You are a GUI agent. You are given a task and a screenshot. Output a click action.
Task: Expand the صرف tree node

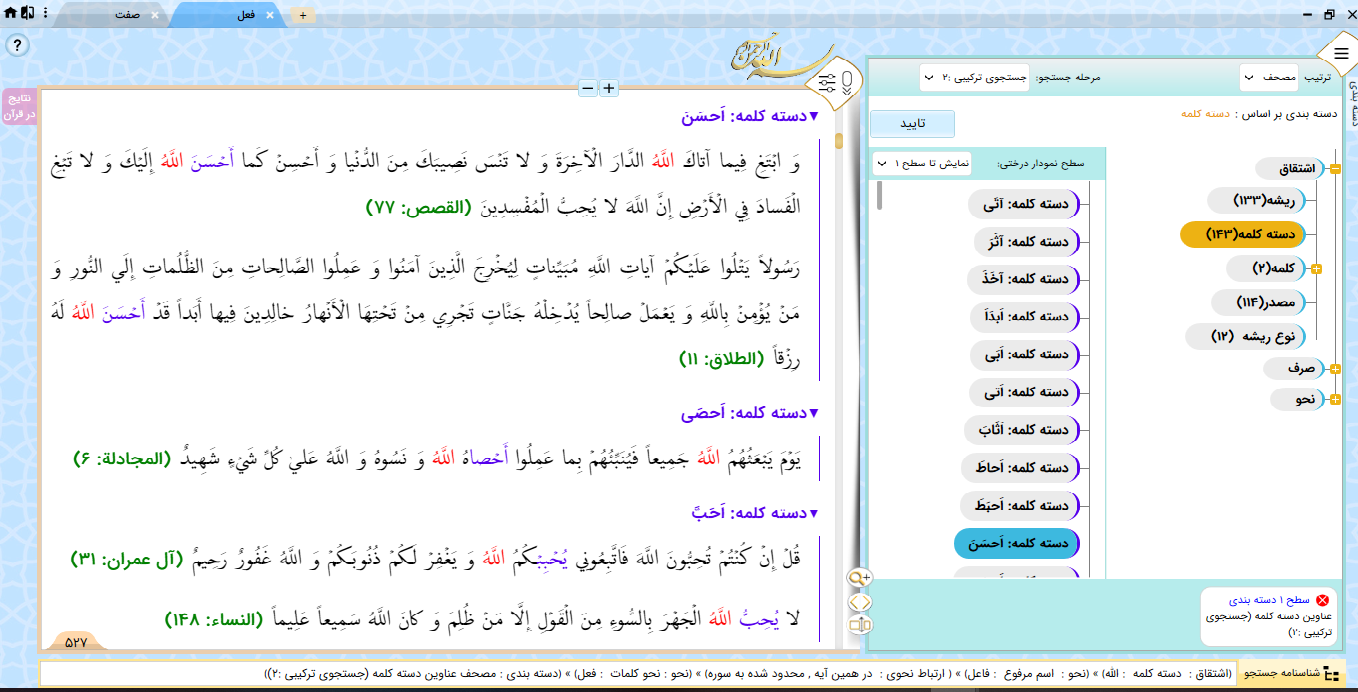coord(1335,368)
